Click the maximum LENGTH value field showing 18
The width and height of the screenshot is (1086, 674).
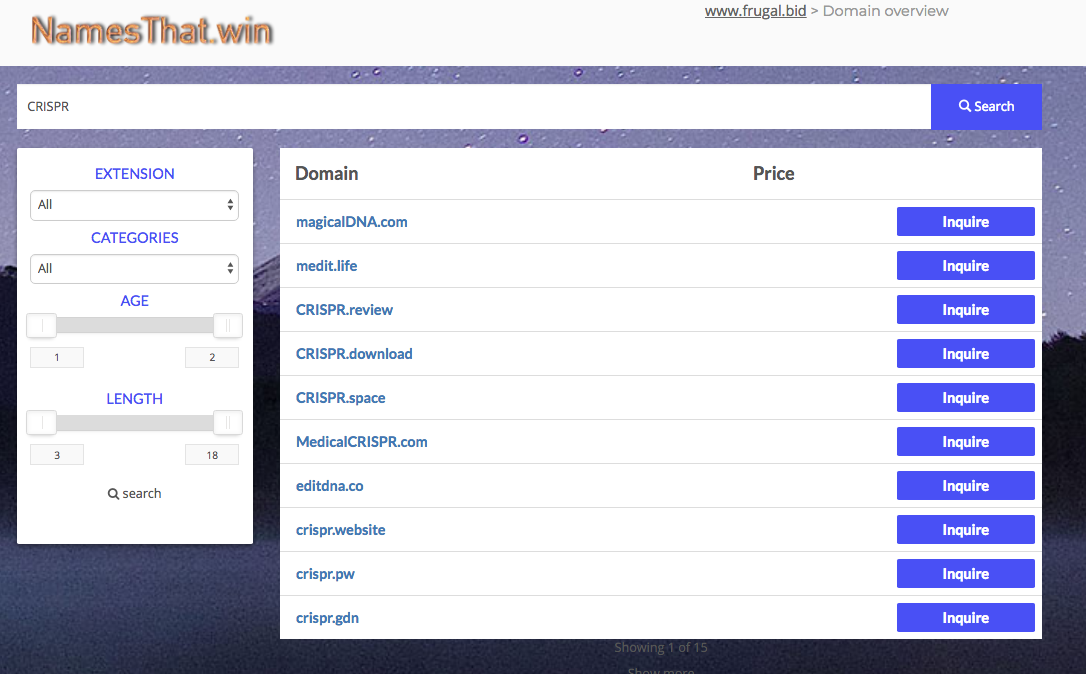tap(212, 454)
